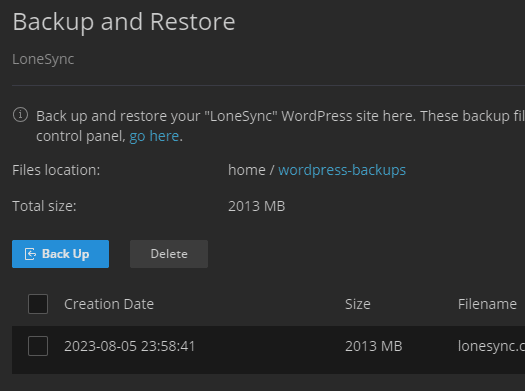Click the Size column header

point(358,304)
